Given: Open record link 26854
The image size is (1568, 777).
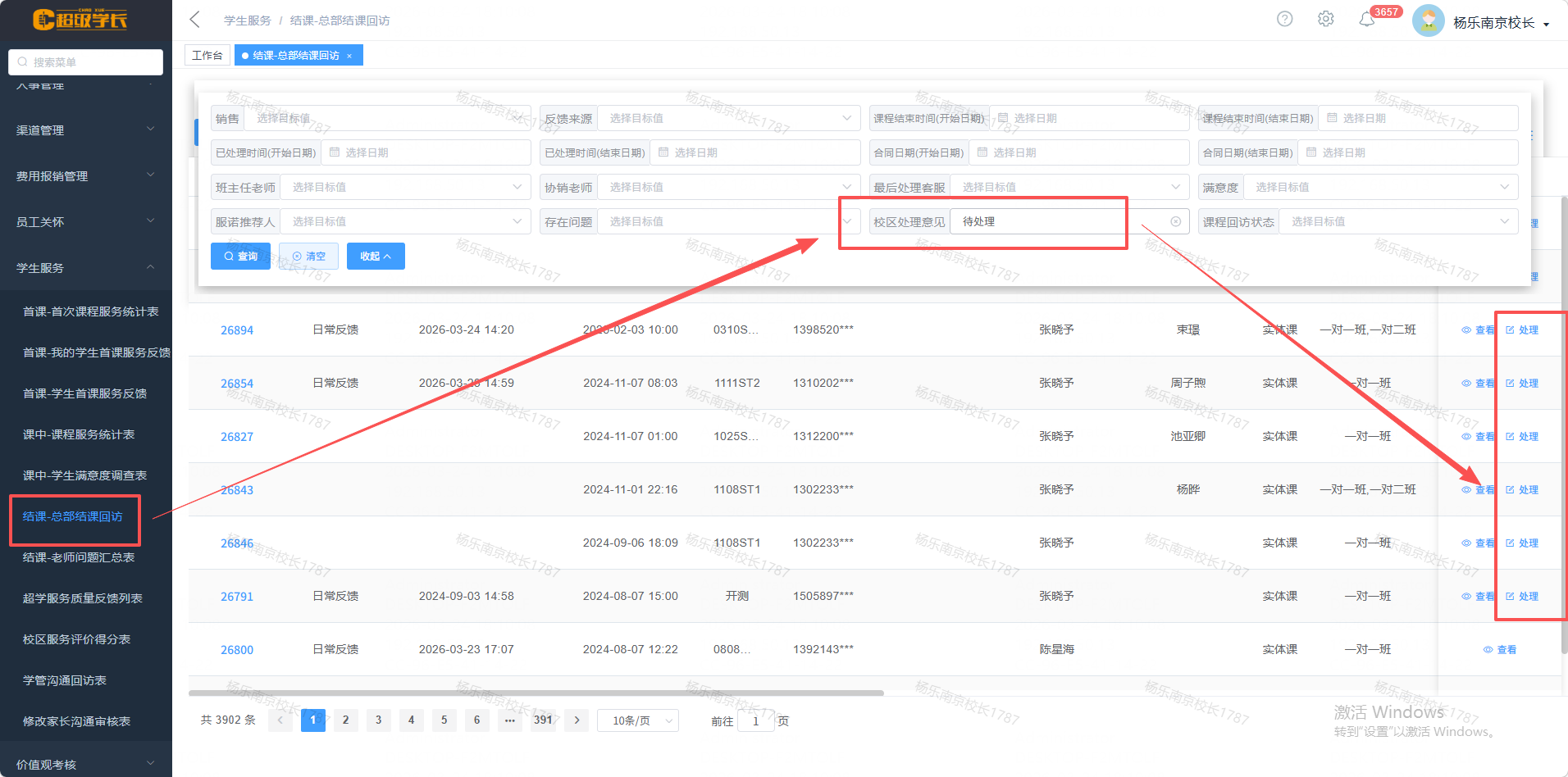Looking at the screenshot, I should coord(236,384).
